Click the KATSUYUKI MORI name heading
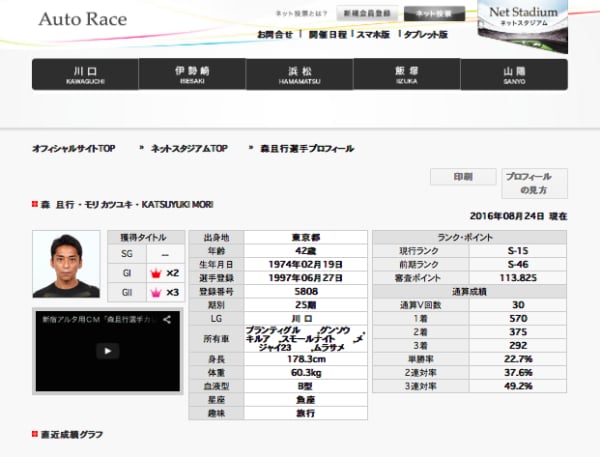The image size is (600, 457). [178, 205]
